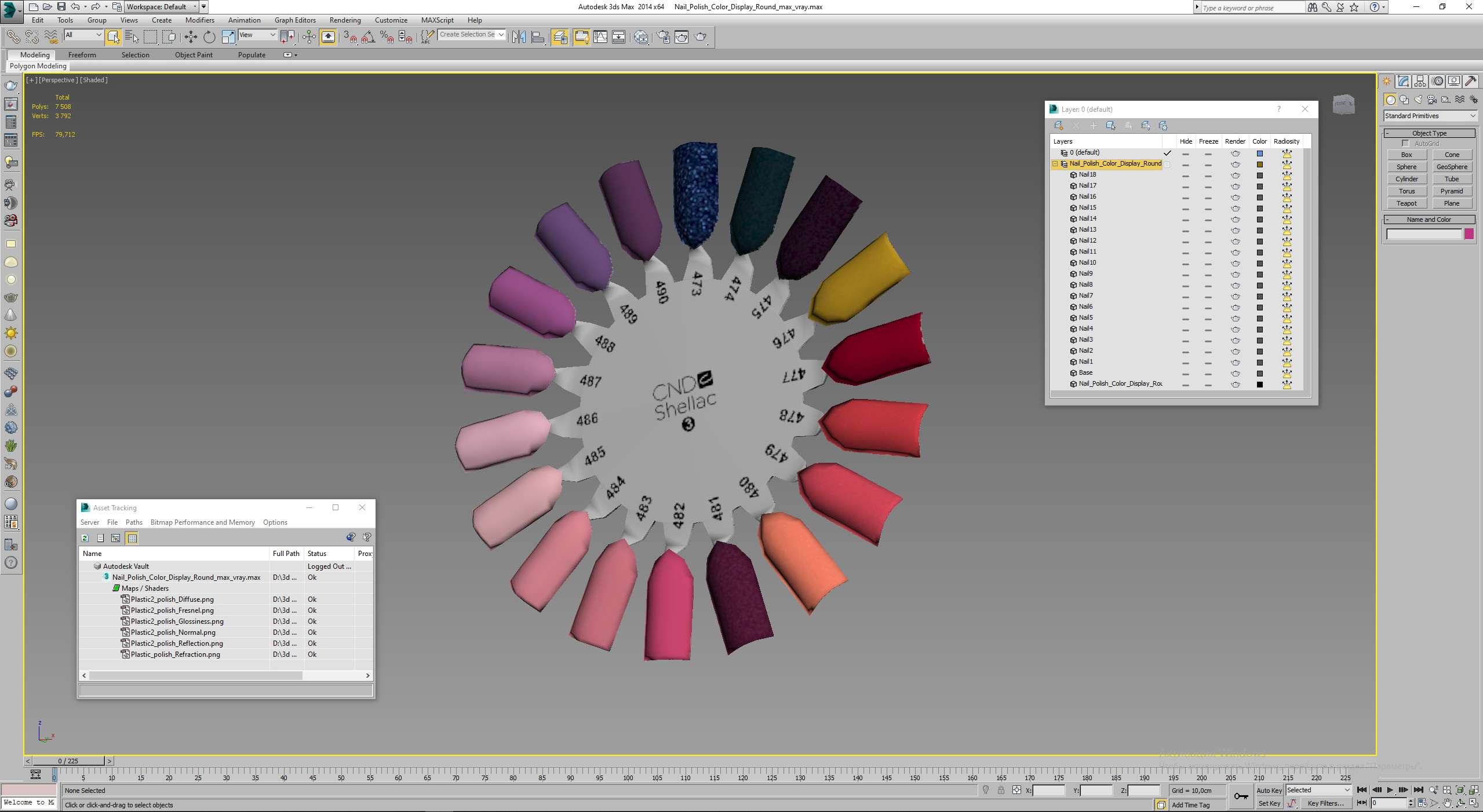Toggle the Spinner Snap icon
Viewport: 1483px width, 812px height.
pos(406,37)
